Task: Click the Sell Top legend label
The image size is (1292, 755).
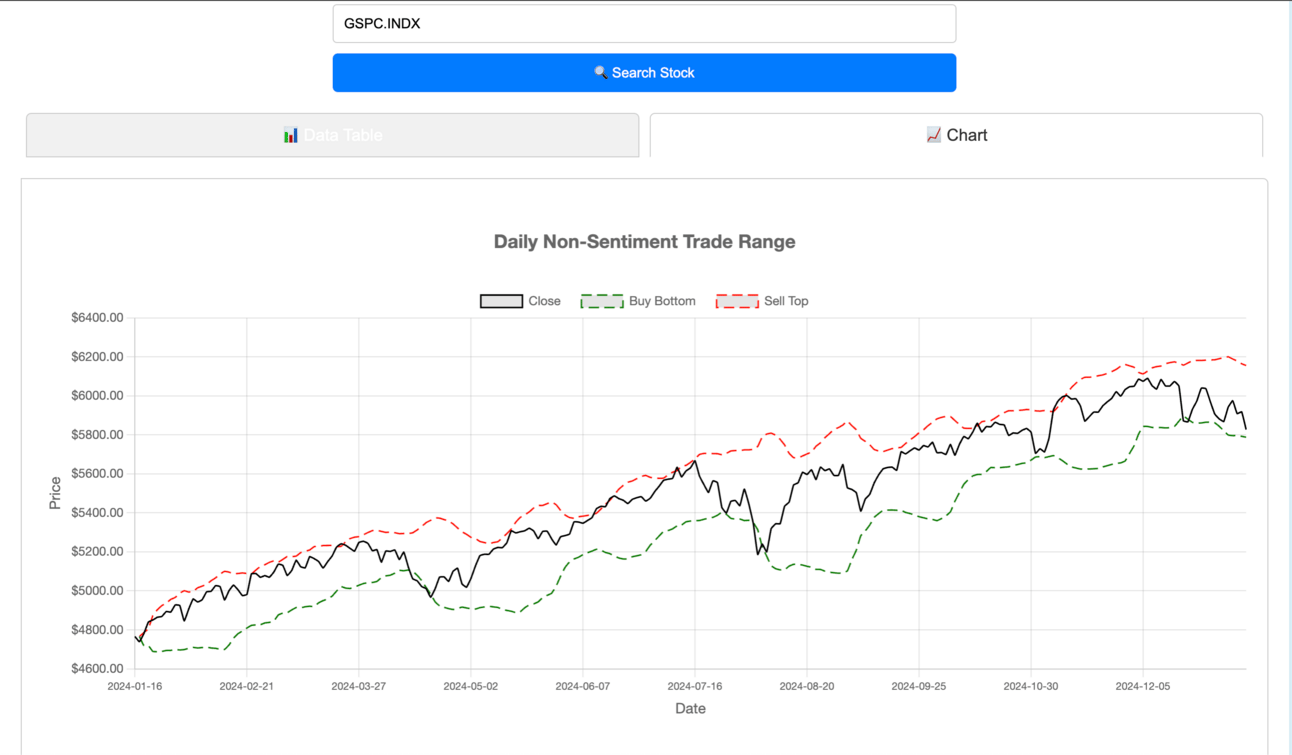Action: (786, 301)
